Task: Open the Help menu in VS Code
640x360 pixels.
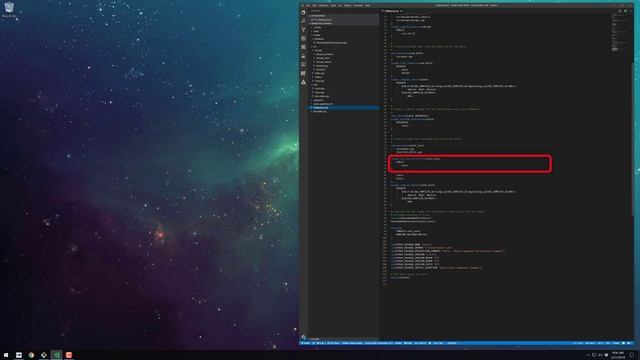Action: [367, 5]
